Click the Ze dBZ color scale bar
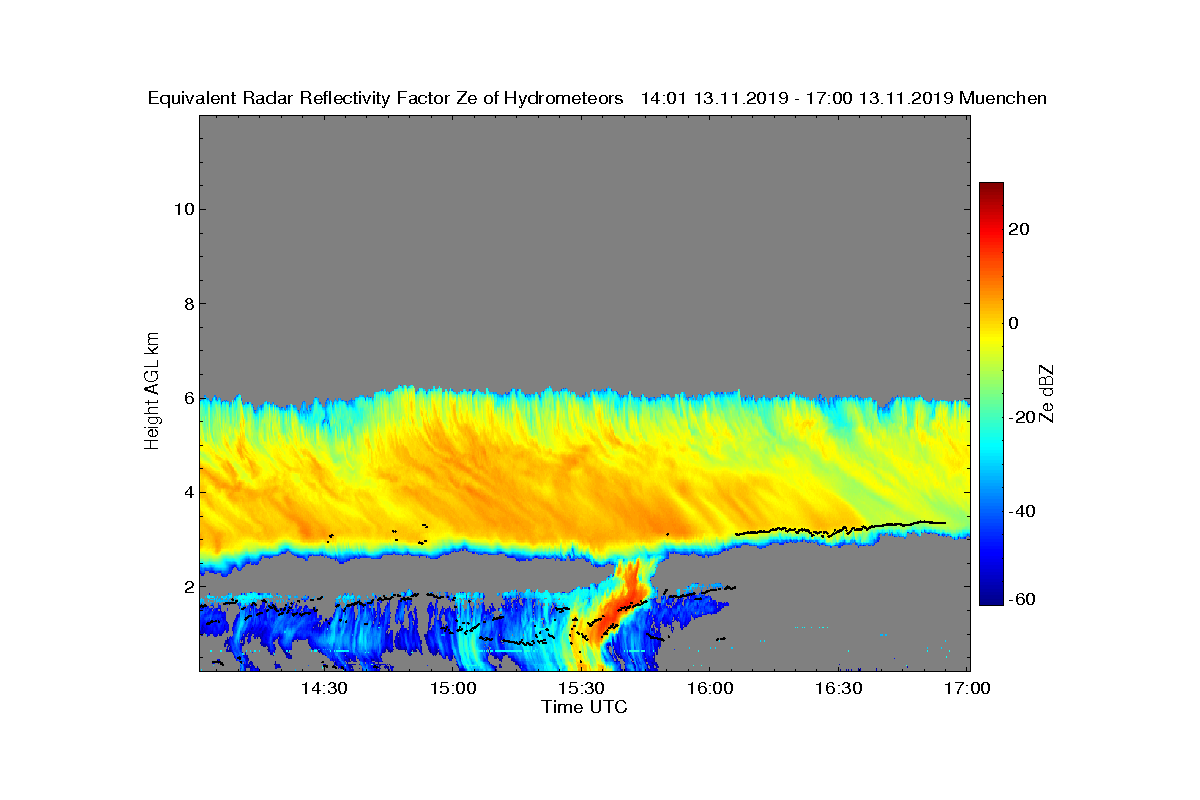 (x=991, y=394)
